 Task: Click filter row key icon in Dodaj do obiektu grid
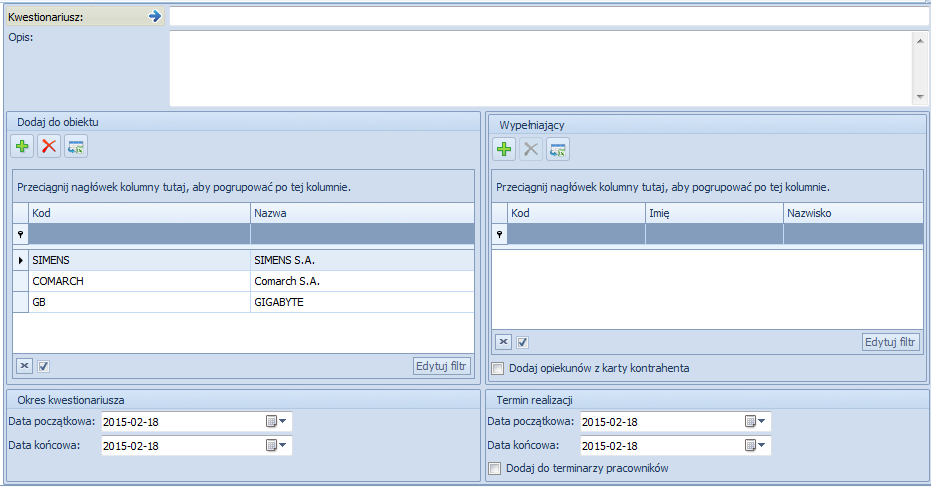(21, 234)
